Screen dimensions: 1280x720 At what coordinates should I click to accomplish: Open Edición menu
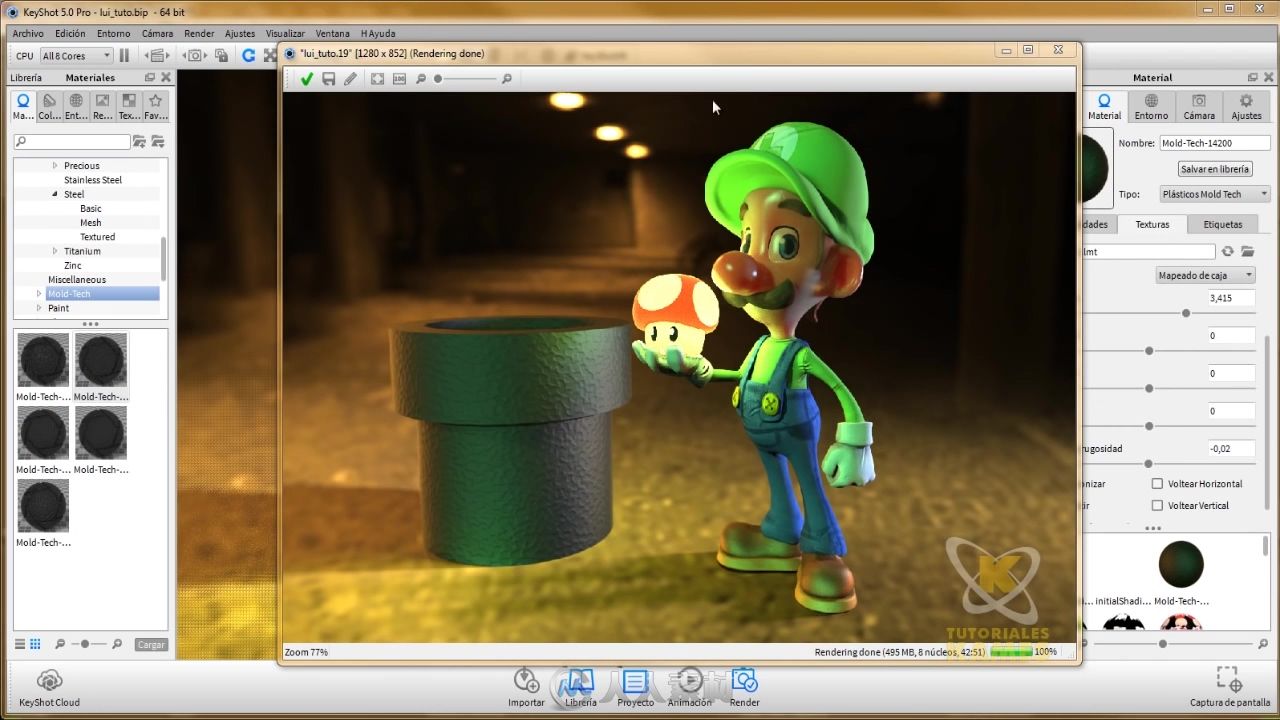pyautogui.click(x=70, y=33)
